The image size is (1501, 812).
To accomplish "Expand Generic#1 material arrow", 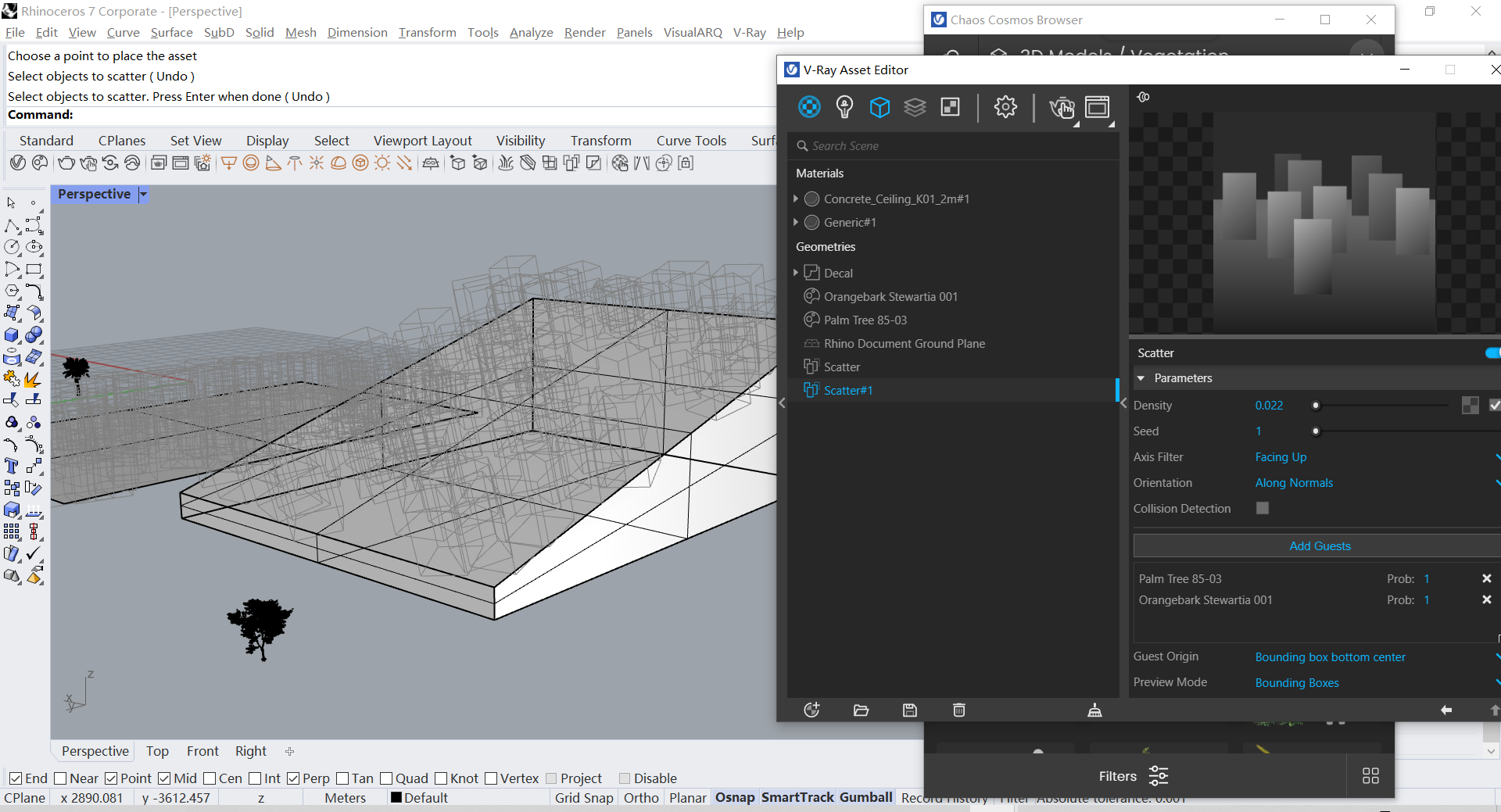I will click(796, 222).
